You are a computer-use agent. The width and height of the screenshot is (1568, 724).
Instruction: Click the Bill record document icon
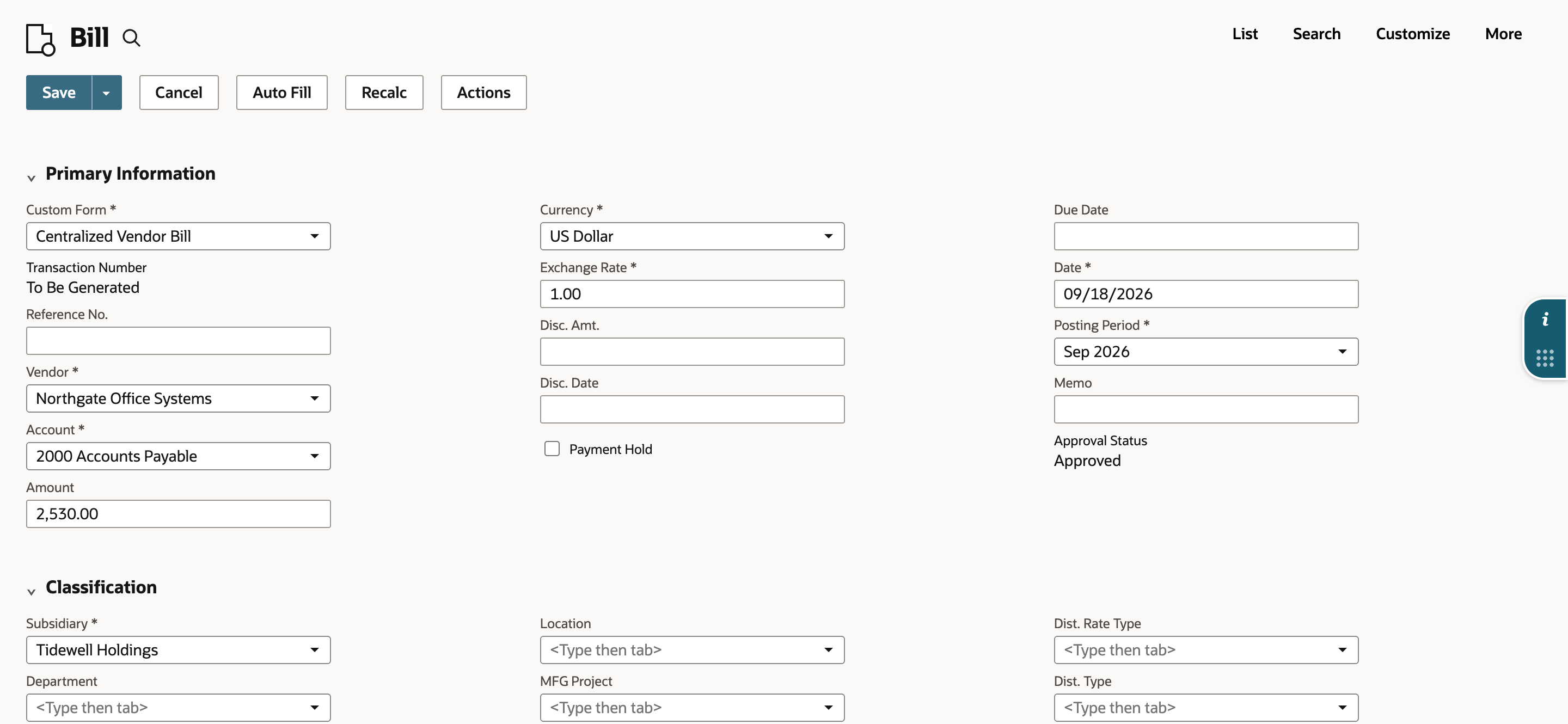(x=40, y=40)
